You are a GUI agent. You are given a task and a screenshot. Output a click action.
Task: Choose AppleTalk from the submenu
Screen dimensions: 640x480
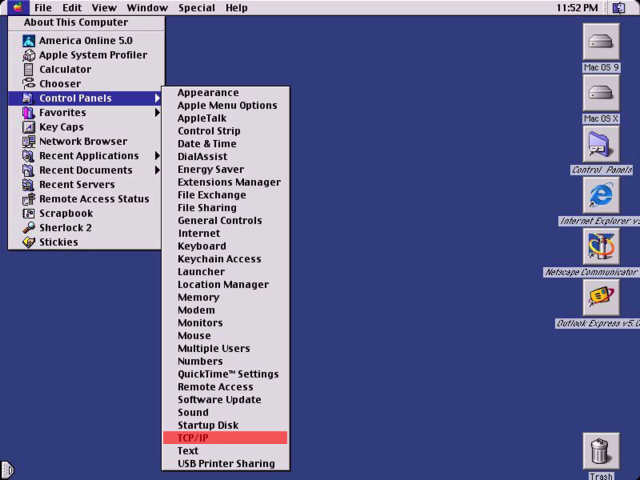tap(225, 118)
